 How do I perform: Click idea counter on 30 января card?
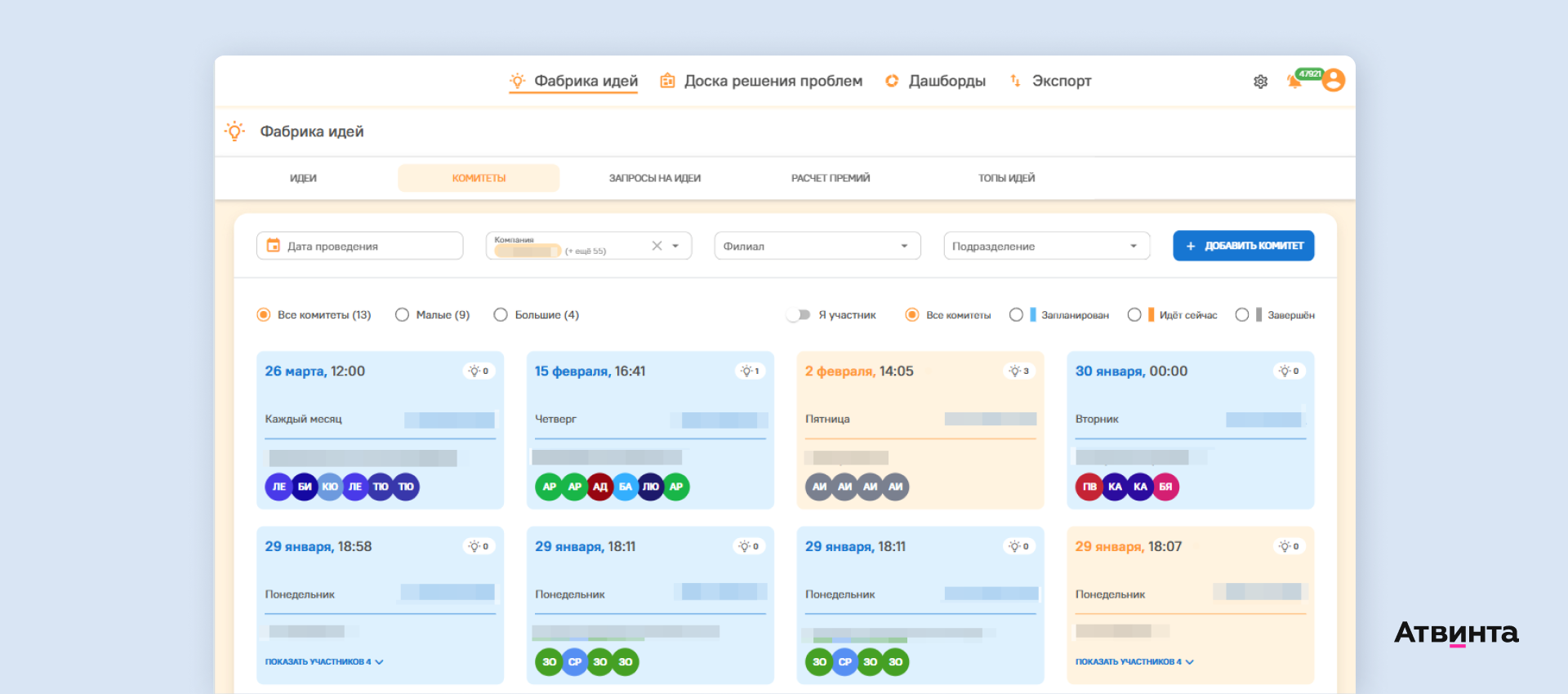[1290, 371]
